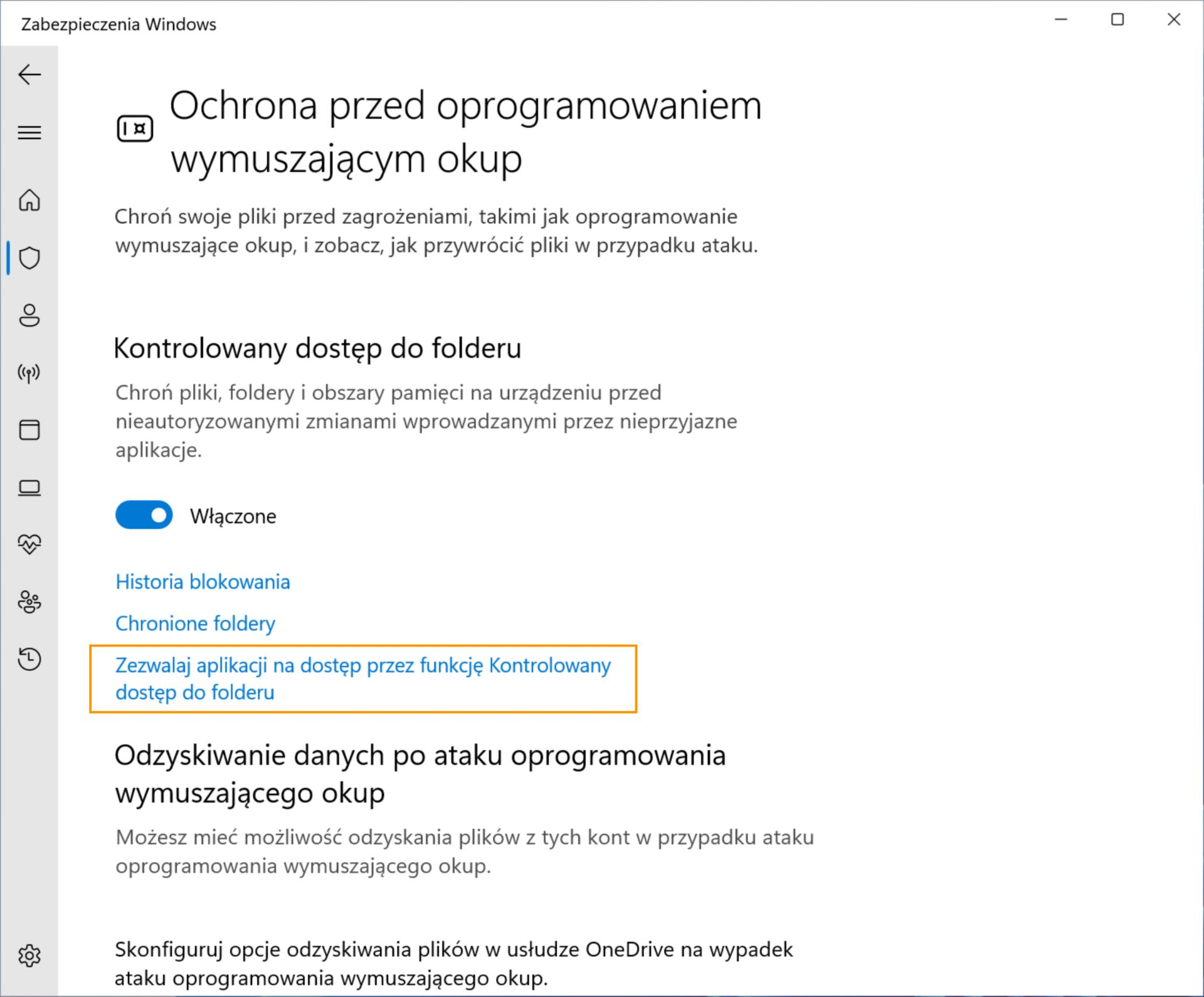This screenshot has width=1204, height=997.
Task: Click the back arrow icon
Action: (29, 75)
